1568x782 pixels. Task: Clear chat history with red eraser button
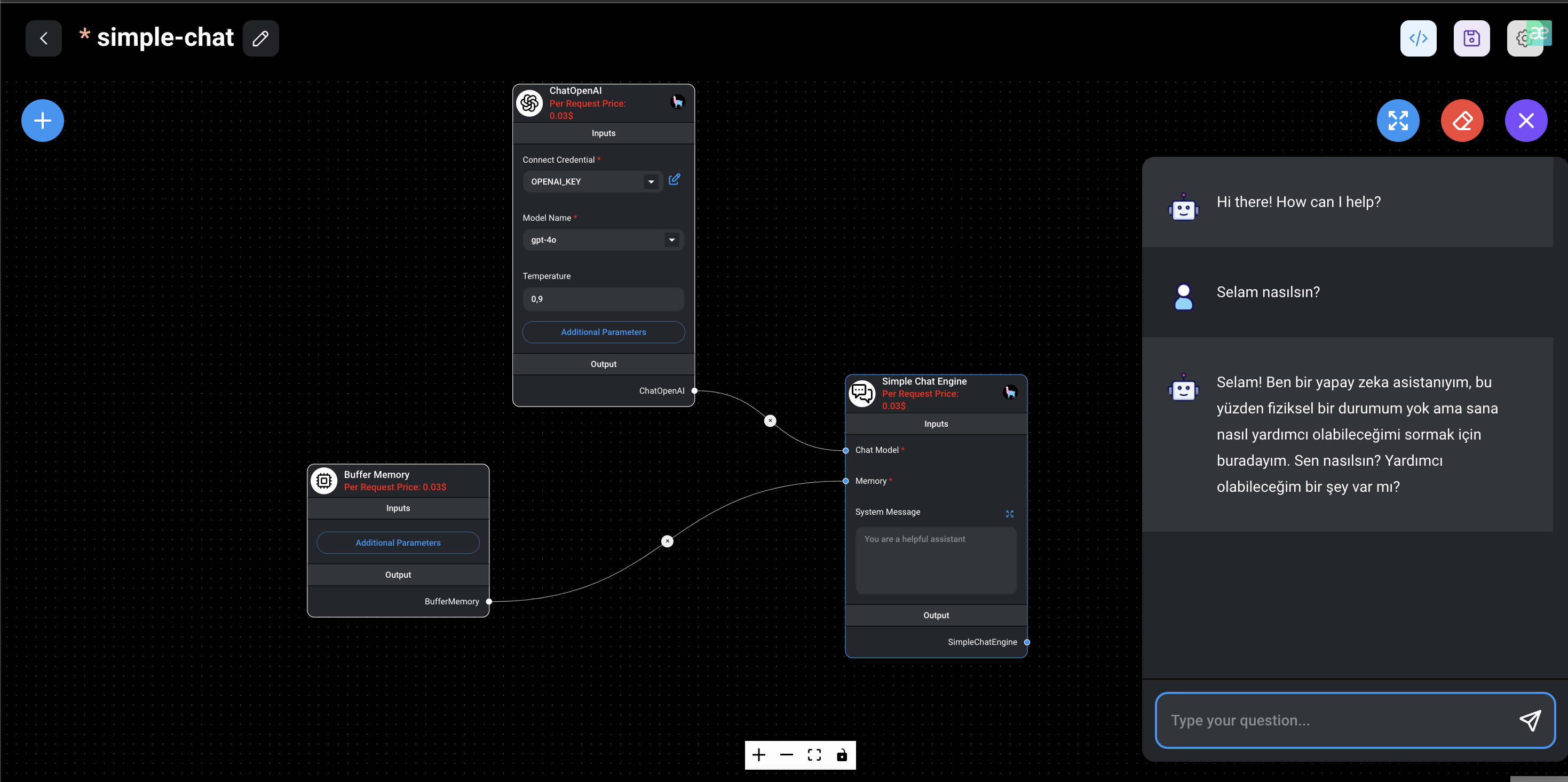click(1461, 121)
